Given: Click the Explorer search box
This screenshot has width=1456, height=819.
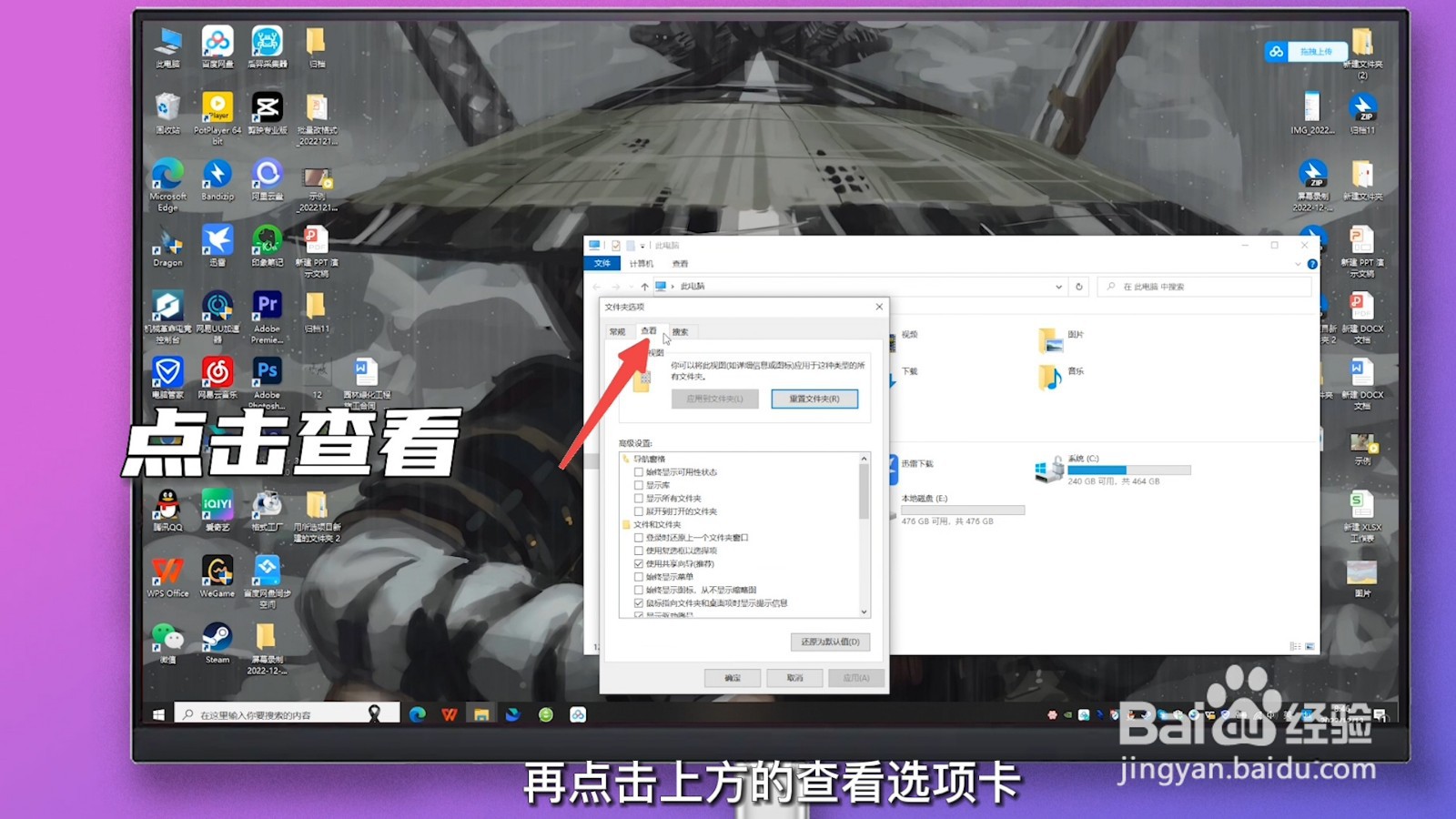Looking at the screenshot, I should [1205, 287].
